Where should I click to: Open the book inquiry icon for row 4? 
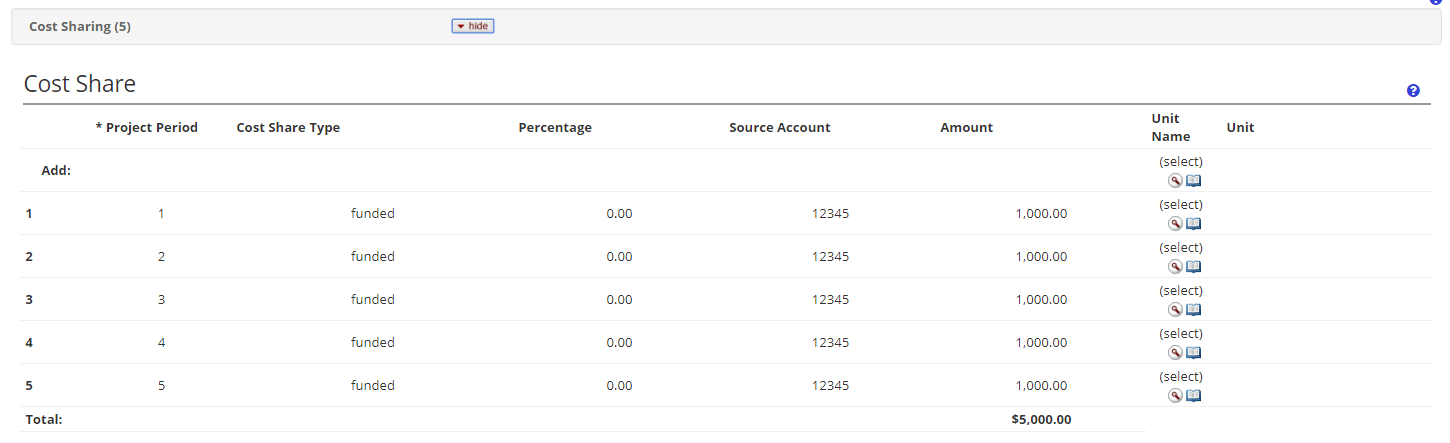1193,353
